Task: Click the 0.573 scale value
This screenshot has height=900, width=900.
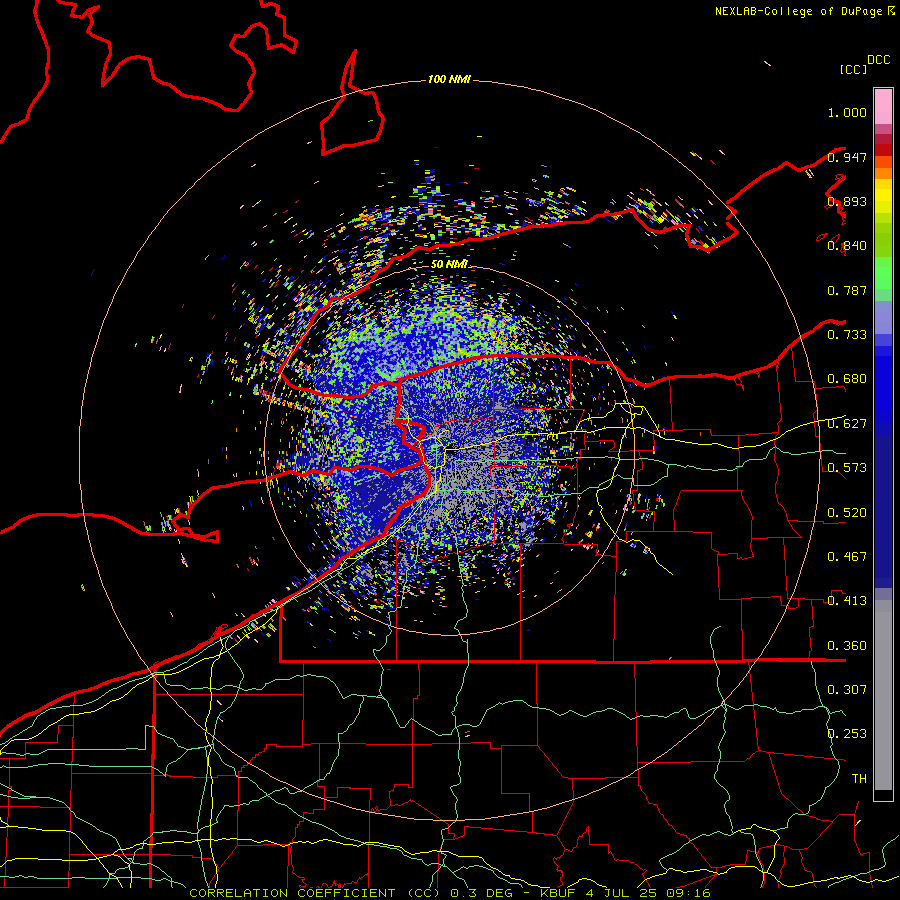Action: pos(847,468)
